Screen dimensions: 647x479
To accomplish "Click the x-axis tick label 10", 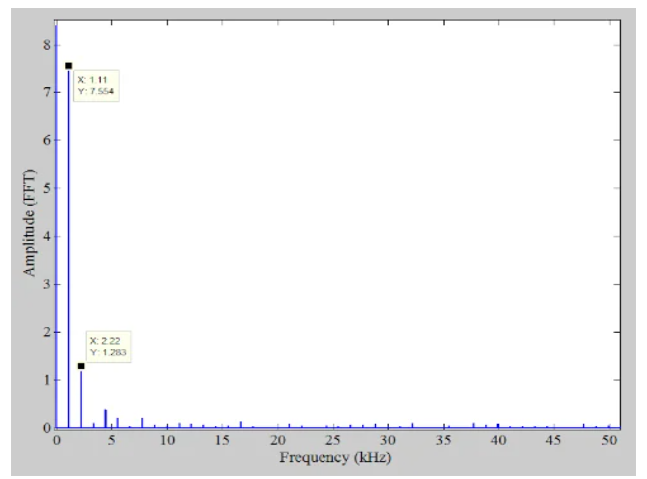I will click(167, 440).
